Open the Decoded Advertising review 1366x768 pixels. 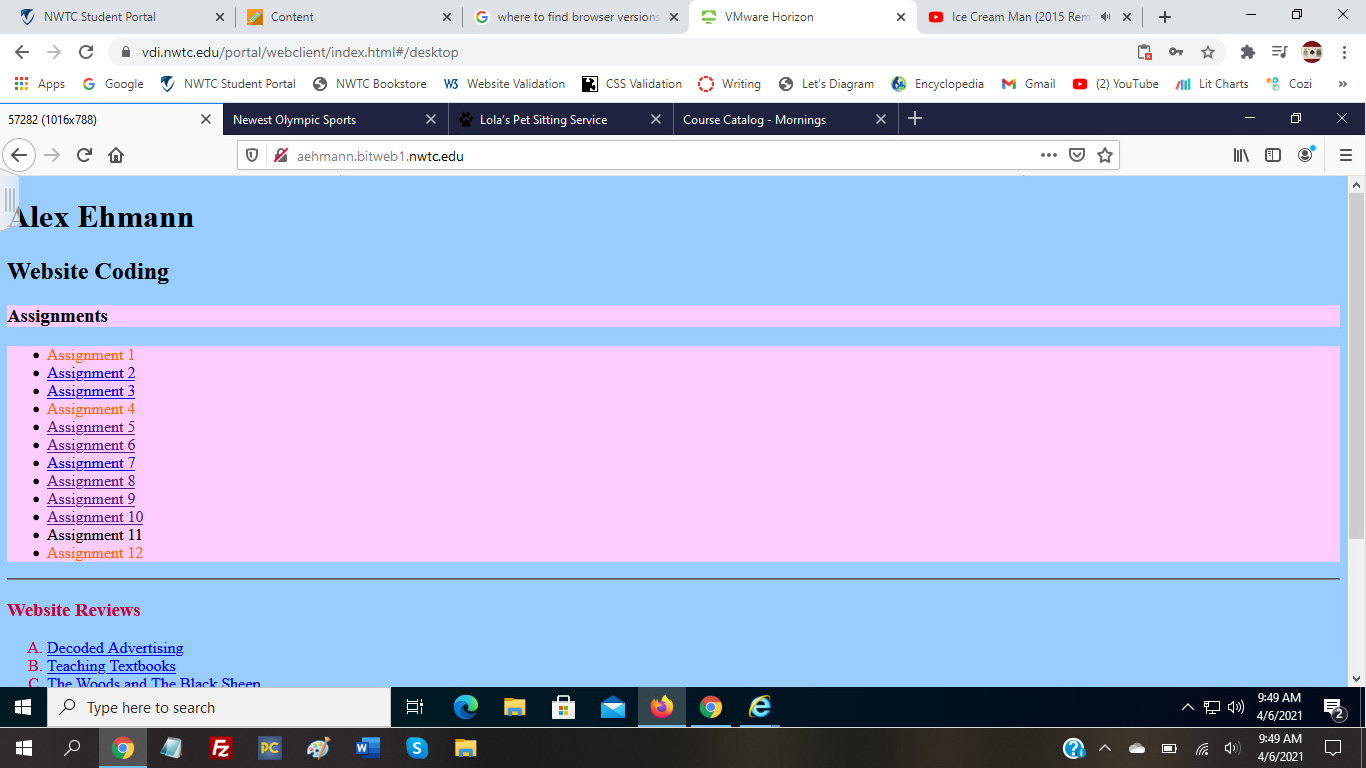(x=116, y=647)
